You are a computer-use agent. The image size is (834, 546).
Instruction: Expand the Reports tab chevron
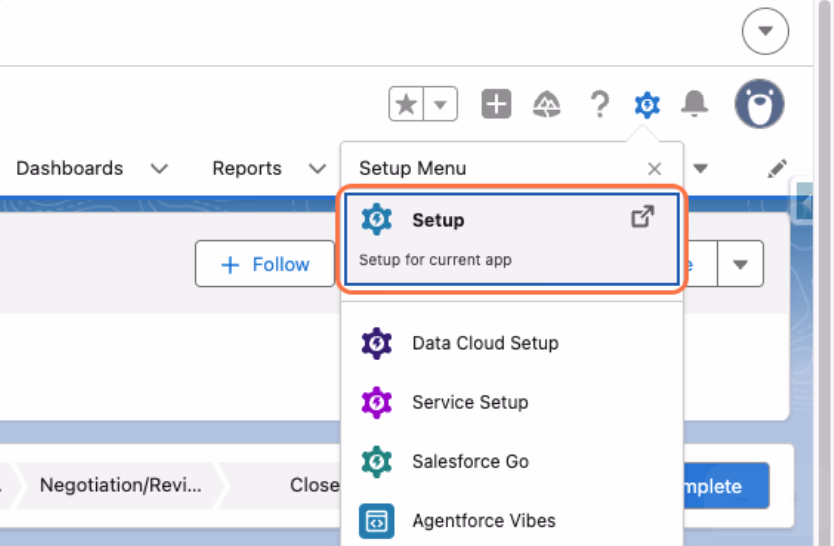(318, 169)
